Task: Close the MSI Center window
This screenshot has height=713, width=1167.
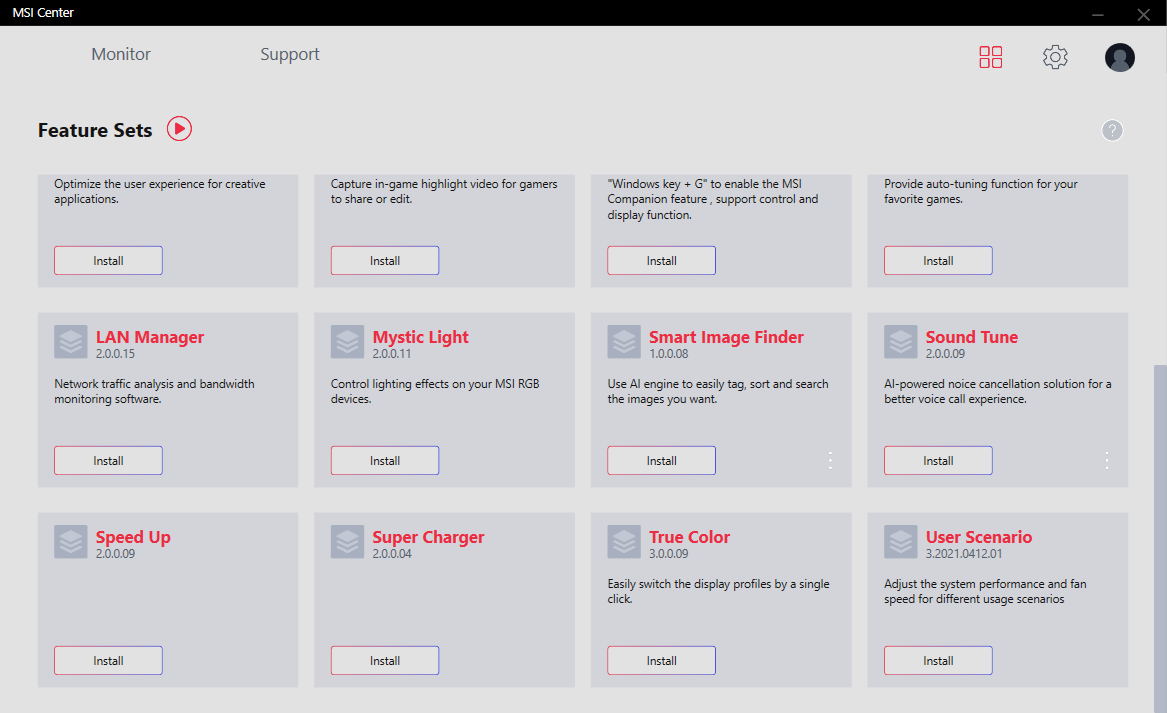Action: pos(1143,14)
